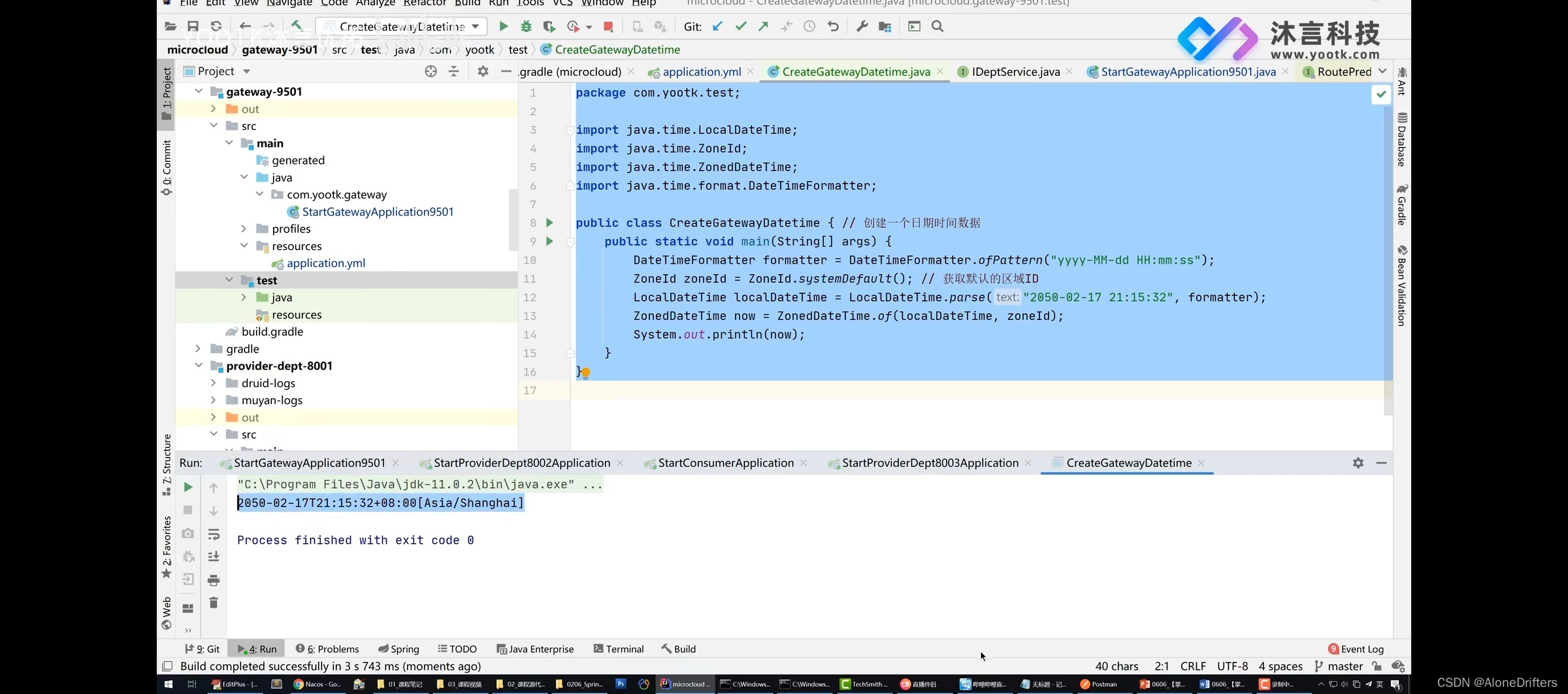
Task: Push commits via Git green arrow
Action: click(x=763, y=27)
